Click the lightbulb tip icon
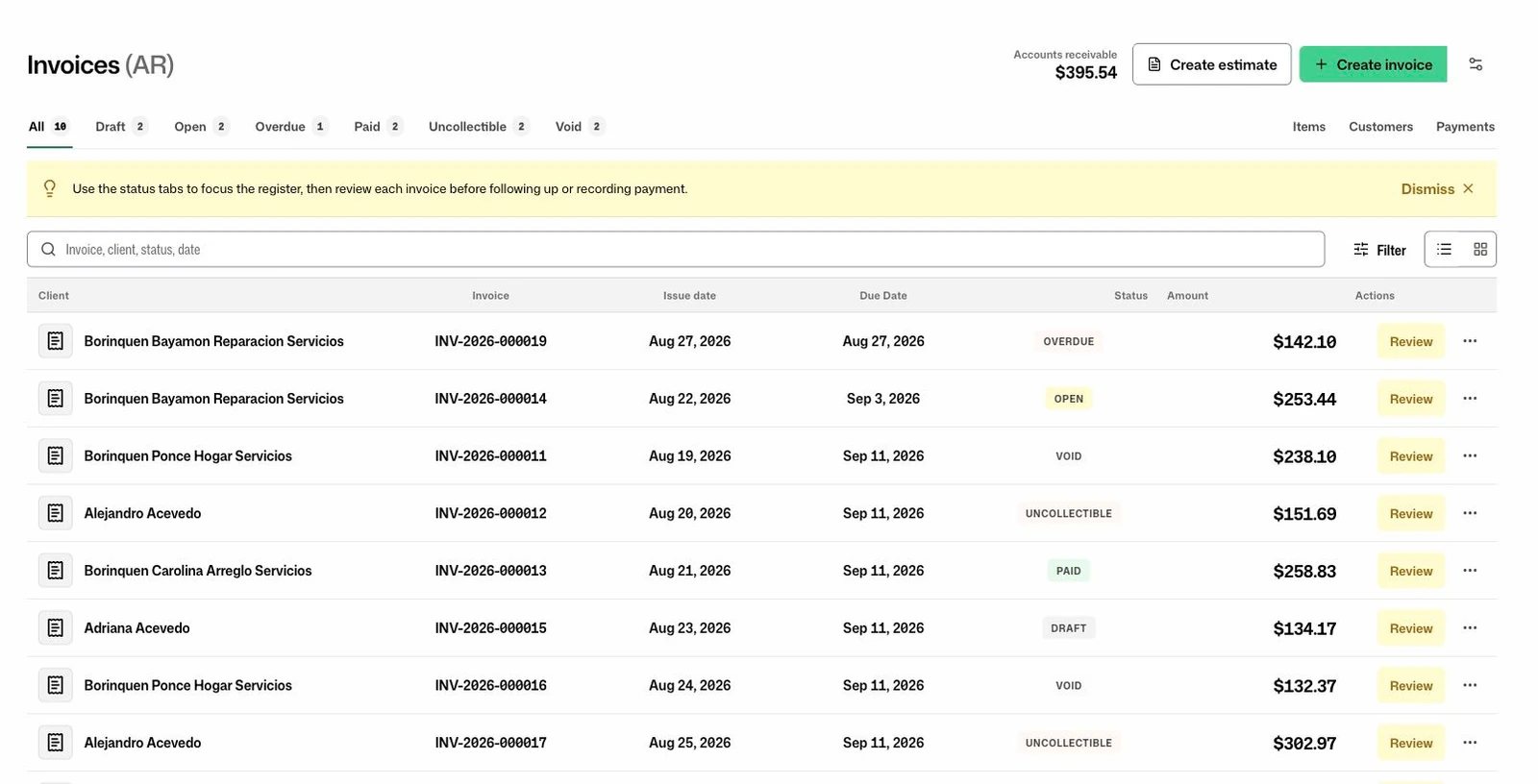1538x784 pixels. [50, 188]
